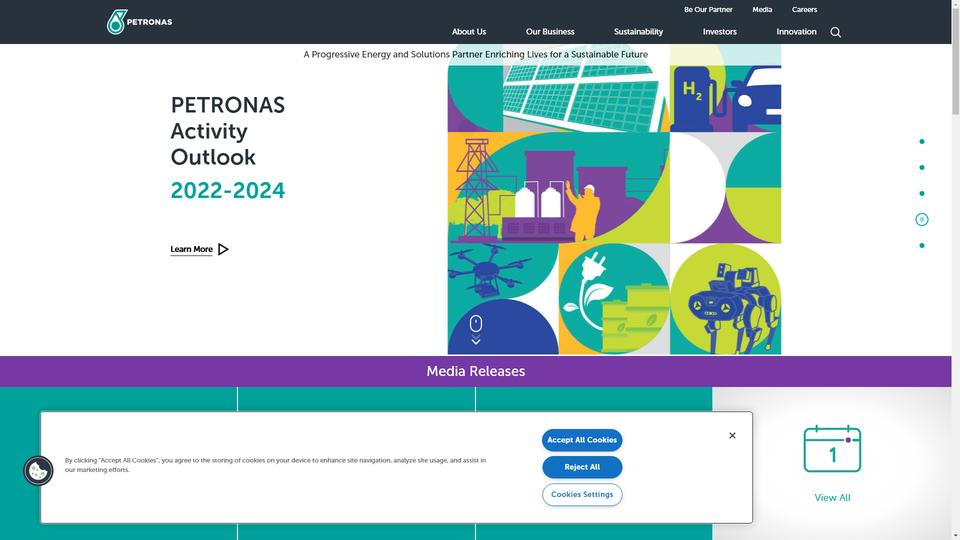Accept All Cookies
960x540 pixels.
pos(582,440)
